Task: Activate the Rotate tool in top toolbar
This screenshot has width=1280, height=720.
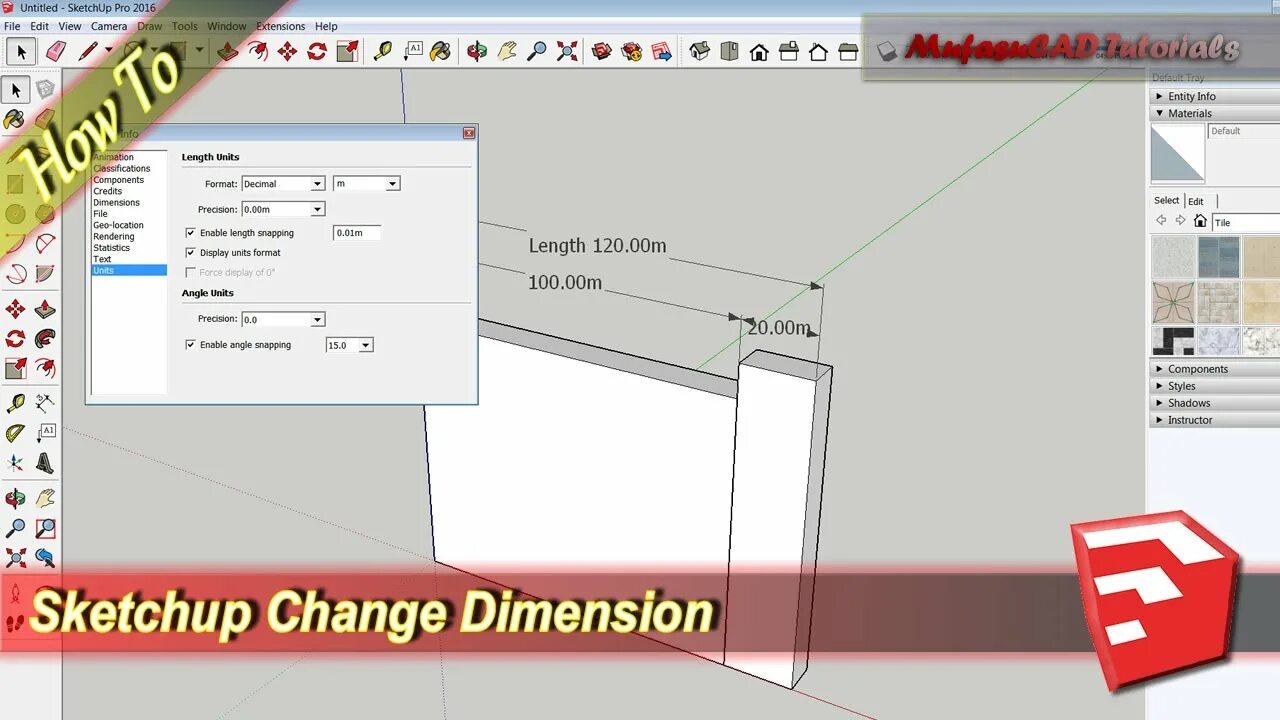Action: (x=317, y=51)
